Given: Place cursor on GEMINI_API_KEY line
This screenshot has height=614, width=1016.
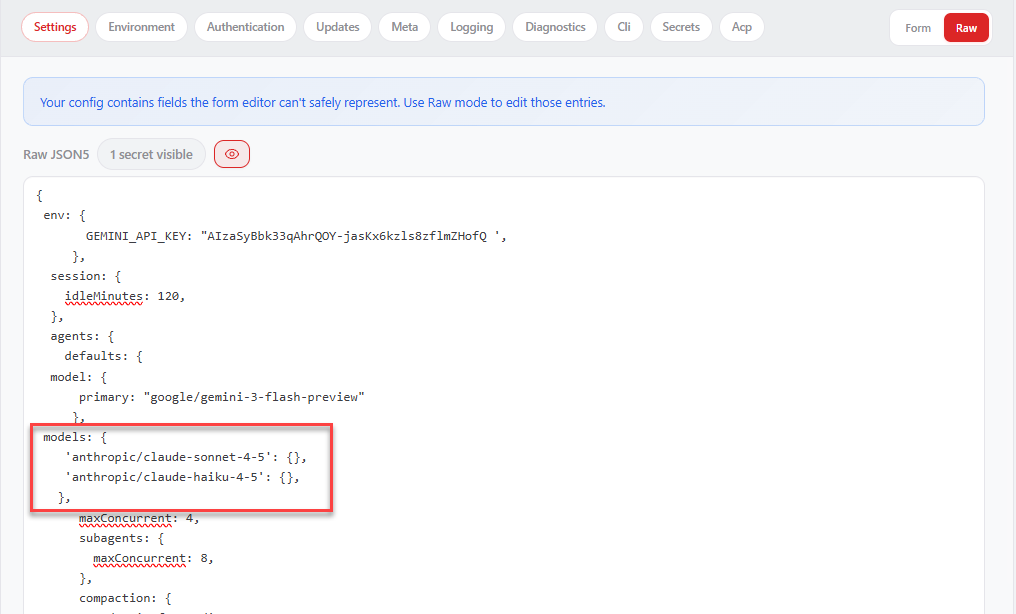Looking at the screenshot, I should (x=296, y=236).
